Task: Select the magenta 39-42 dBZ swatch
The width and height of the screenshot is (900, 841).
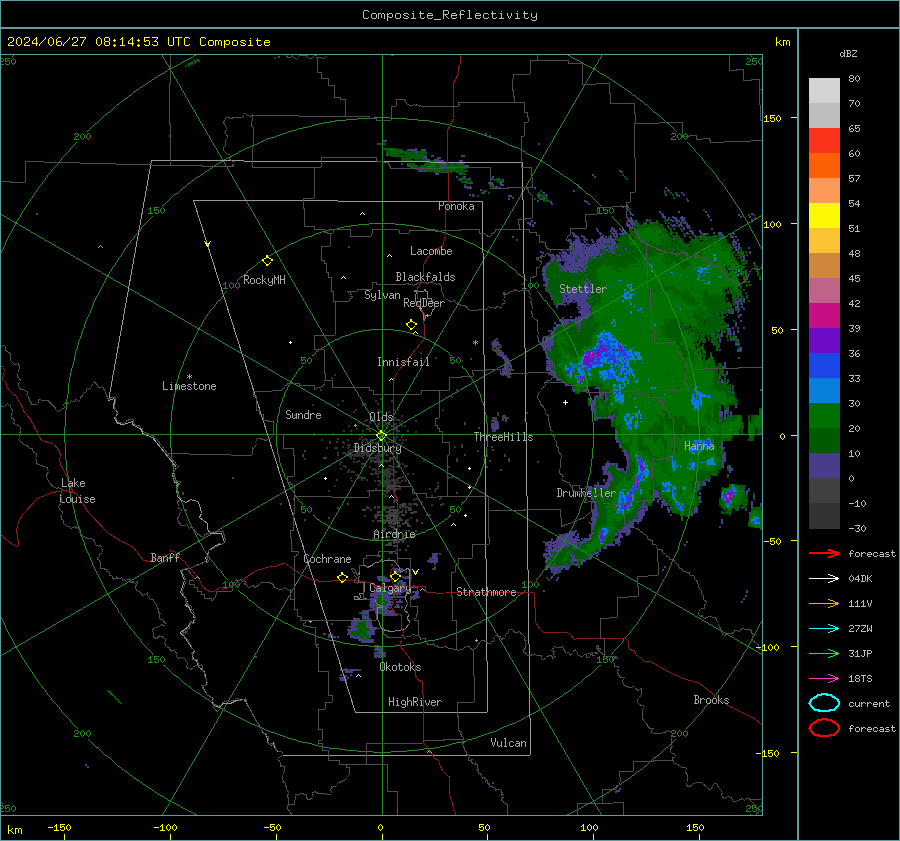Action: tap(824, 316)
